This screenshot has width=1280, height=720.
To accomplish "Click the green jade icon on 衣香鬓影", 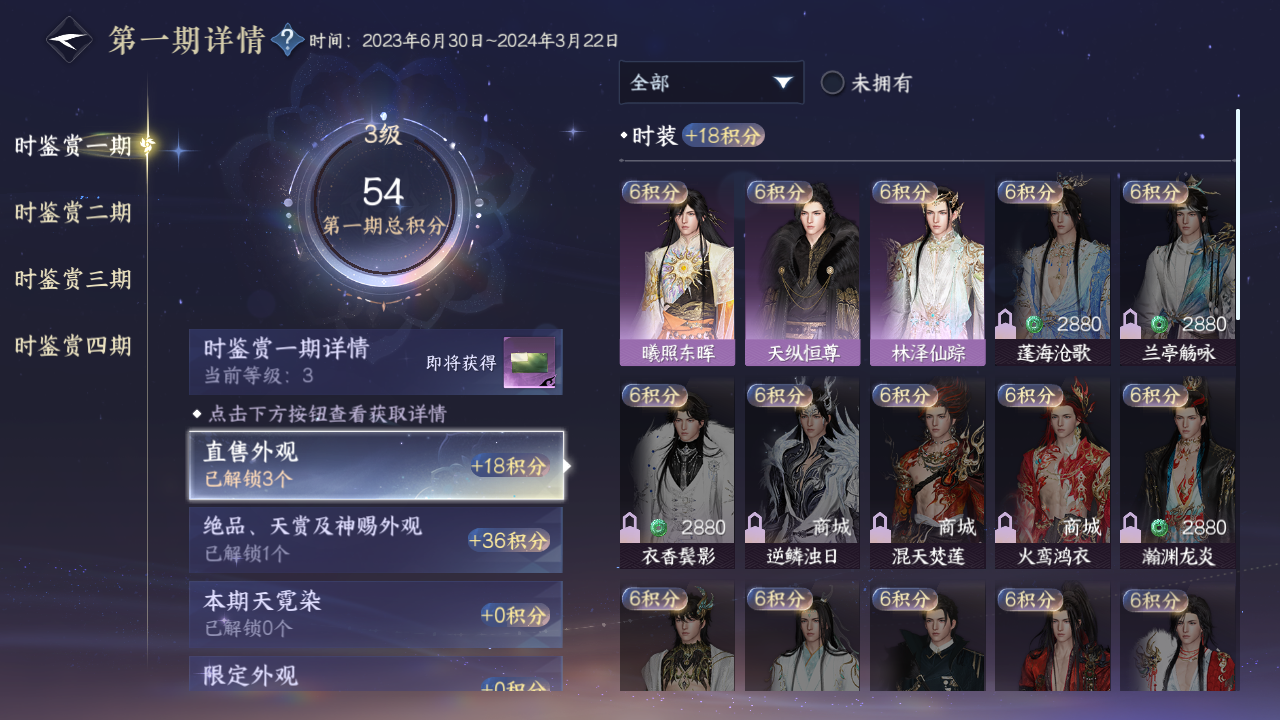I will coord(659,527).
